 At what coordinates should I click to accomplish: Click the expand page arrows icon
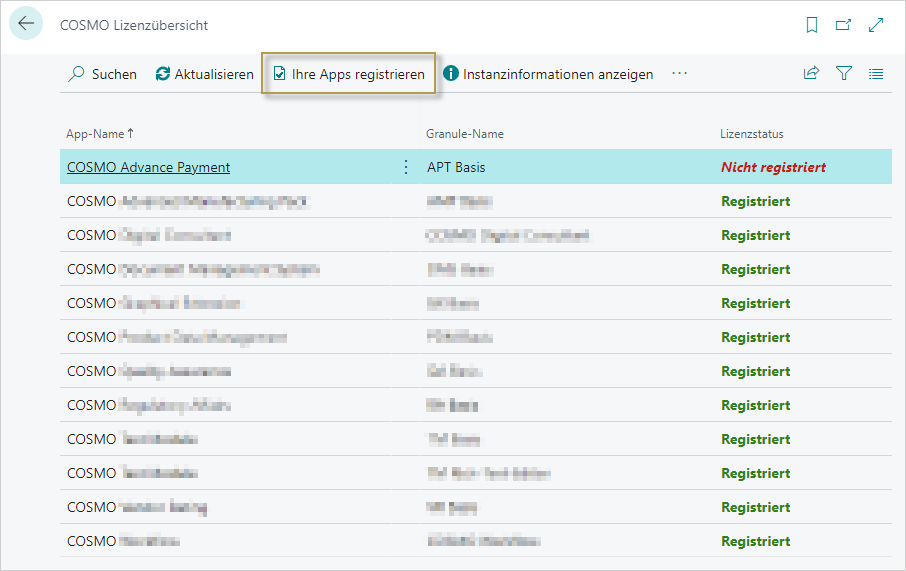(876, 25)
